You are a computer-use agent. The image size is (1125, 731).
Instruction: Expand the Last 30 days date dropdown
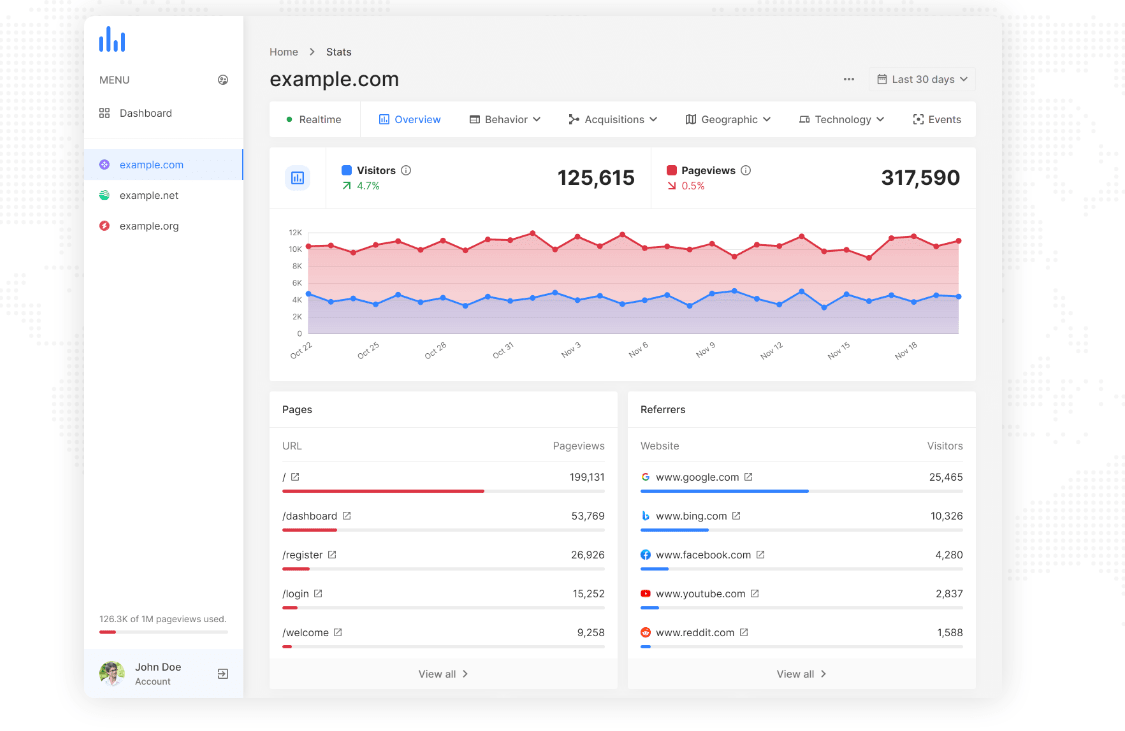click(922, 80)
